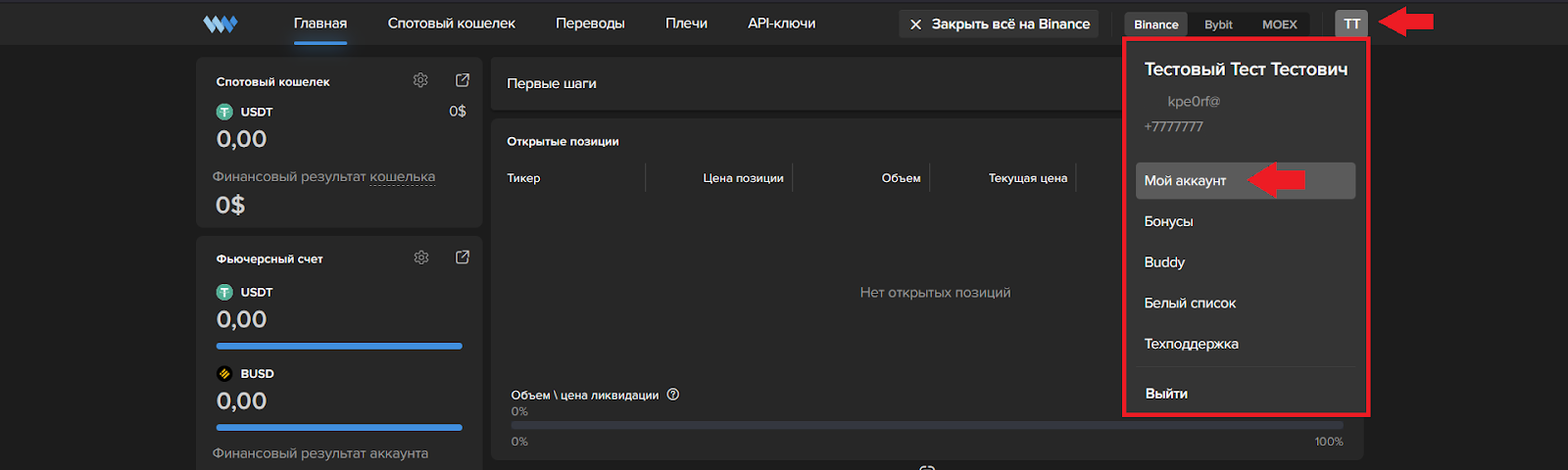Click the USDT coin icon in spot wallet
This screenshot has width=1568, height=470.
[224, 112]
